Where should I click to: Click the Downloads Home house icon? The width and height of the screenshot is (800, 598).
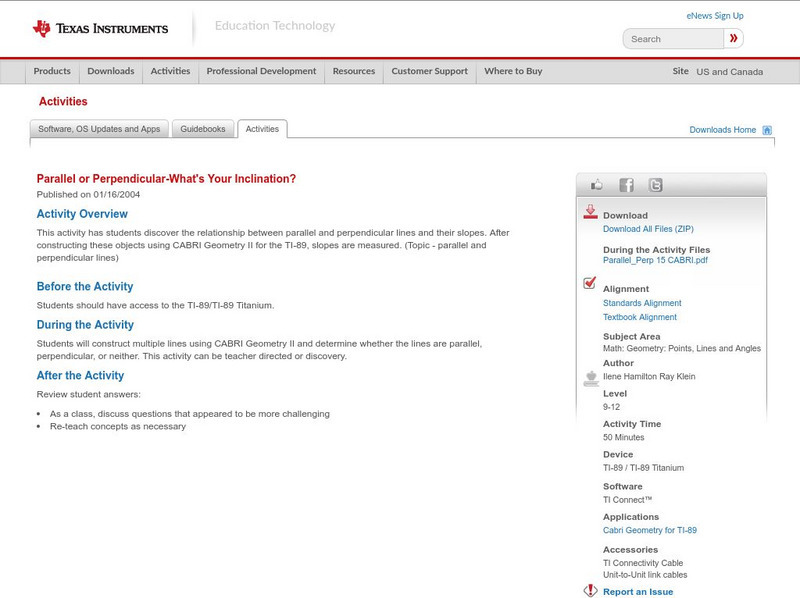767,130
